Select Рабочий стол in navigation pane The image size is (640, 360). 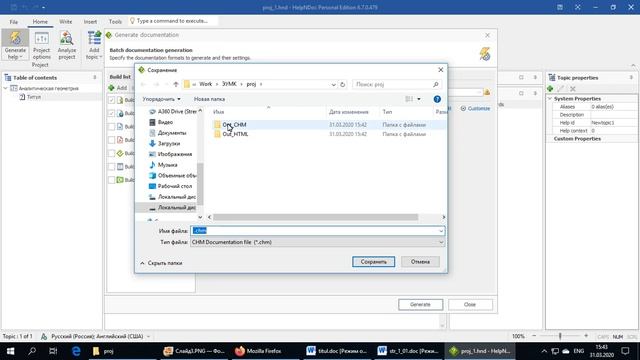(170, 186)
